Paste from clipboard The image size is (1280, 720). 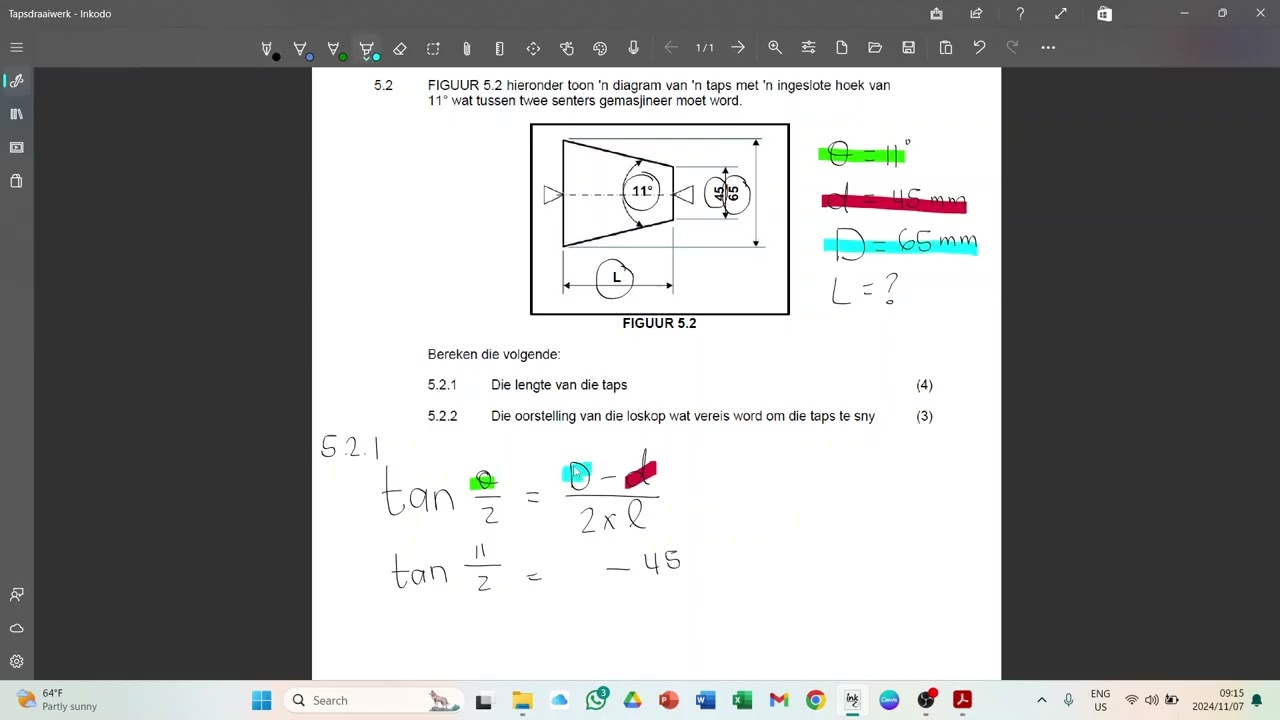[946, 48]
